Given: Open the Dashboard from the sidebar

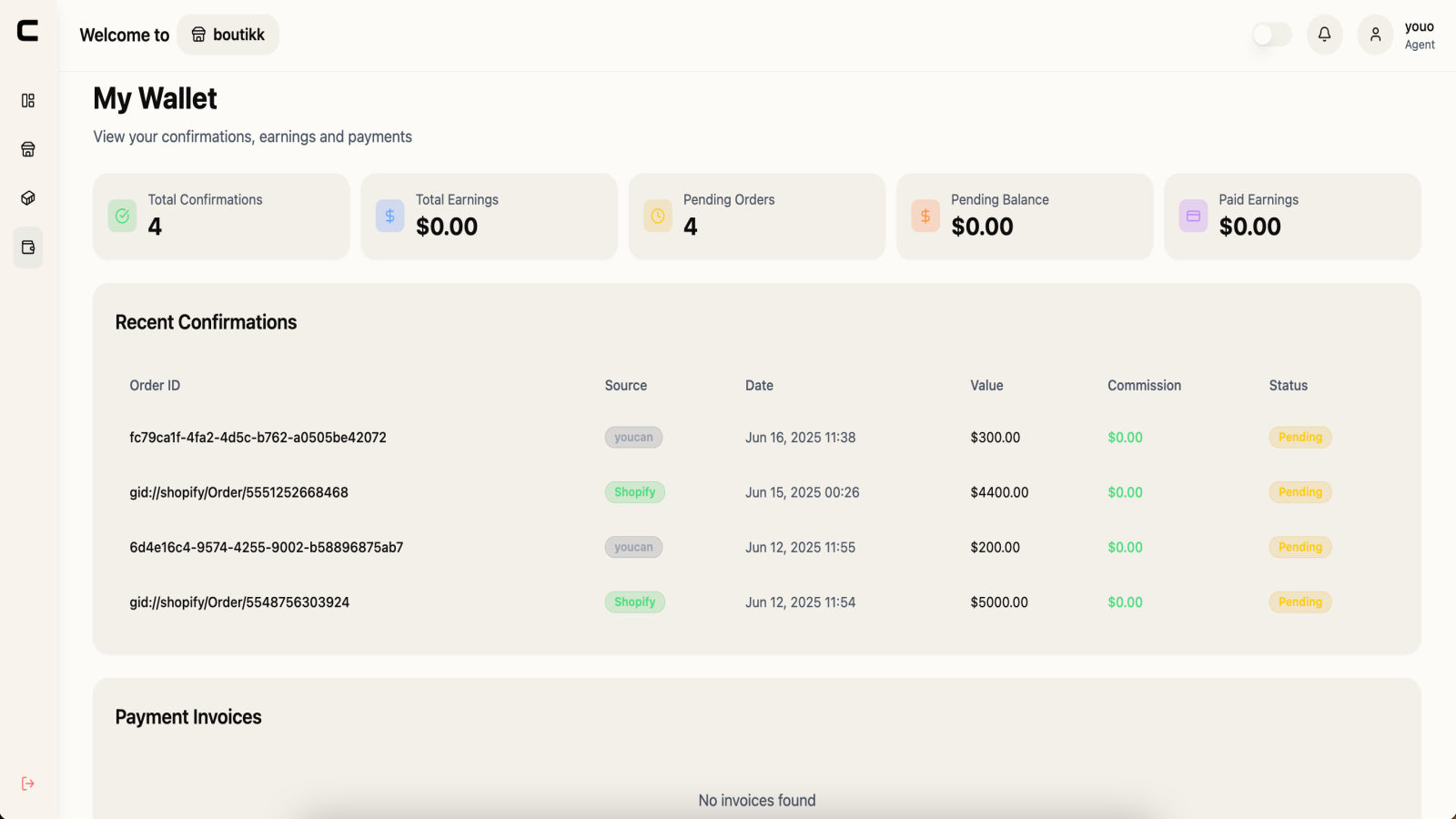Looking at the screenshot, I should coord(27,100).
